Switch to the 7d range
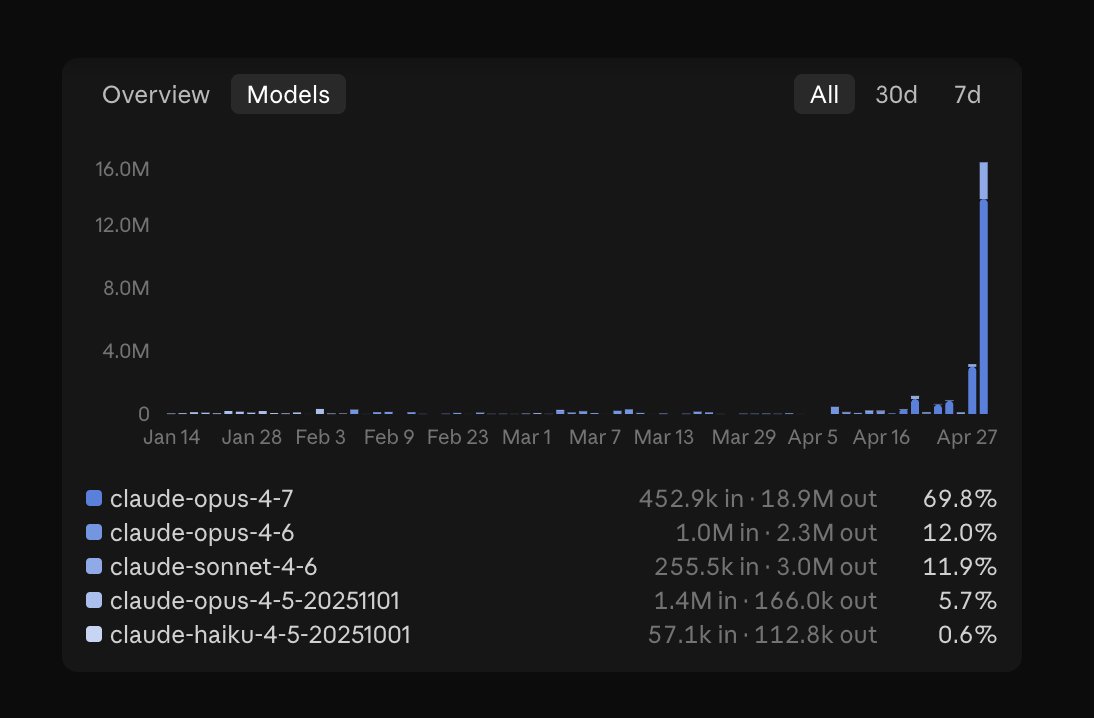 [967, 94]
